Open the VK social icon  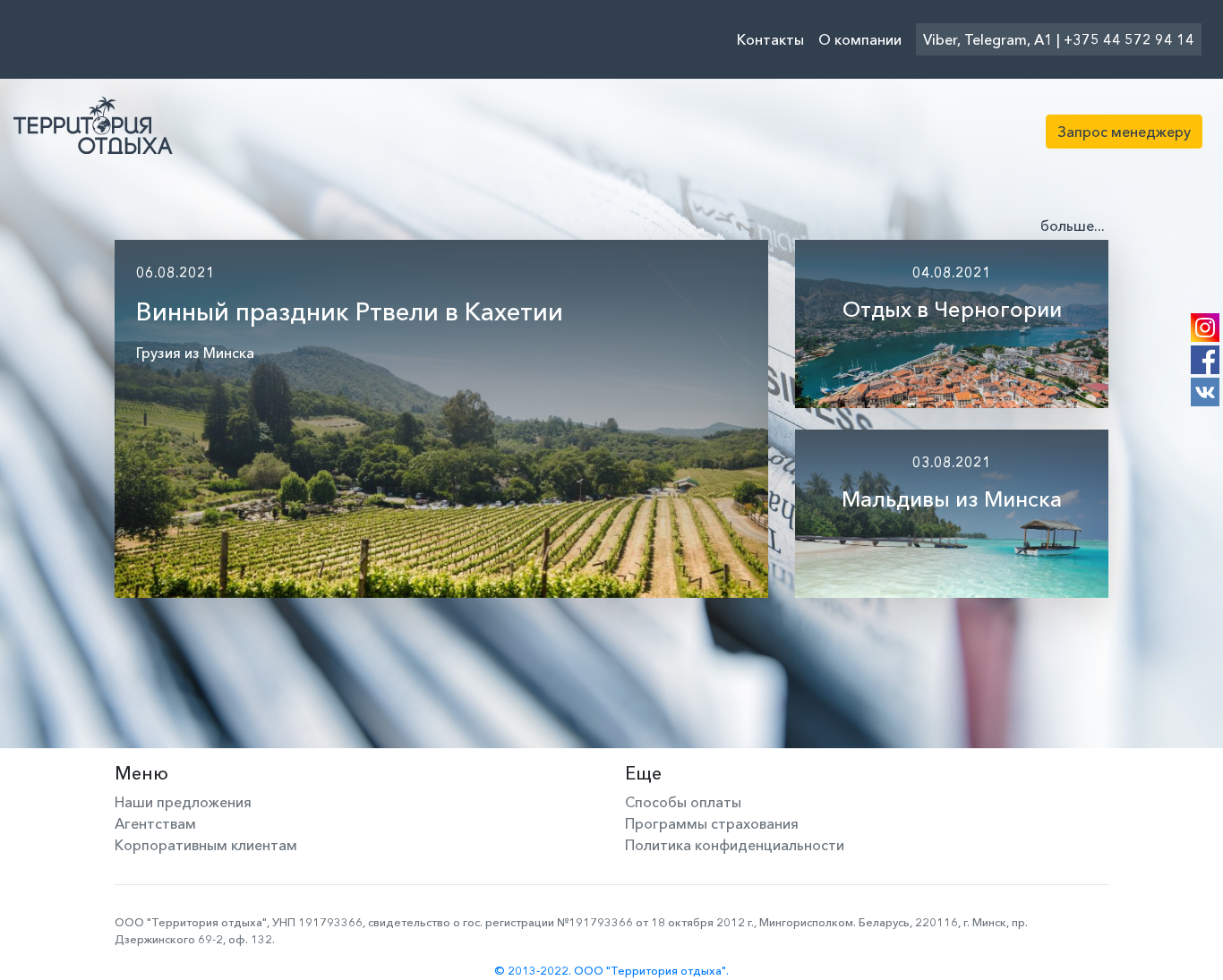1205,392
